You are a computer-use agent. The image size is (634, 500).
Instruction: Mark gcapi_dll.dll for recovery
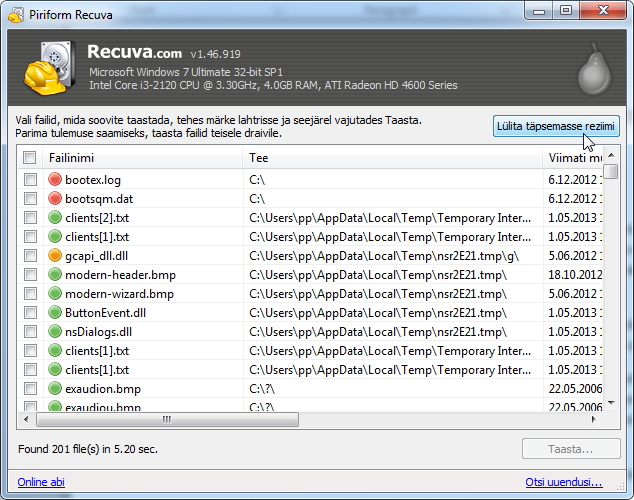[x=30, y=255]
